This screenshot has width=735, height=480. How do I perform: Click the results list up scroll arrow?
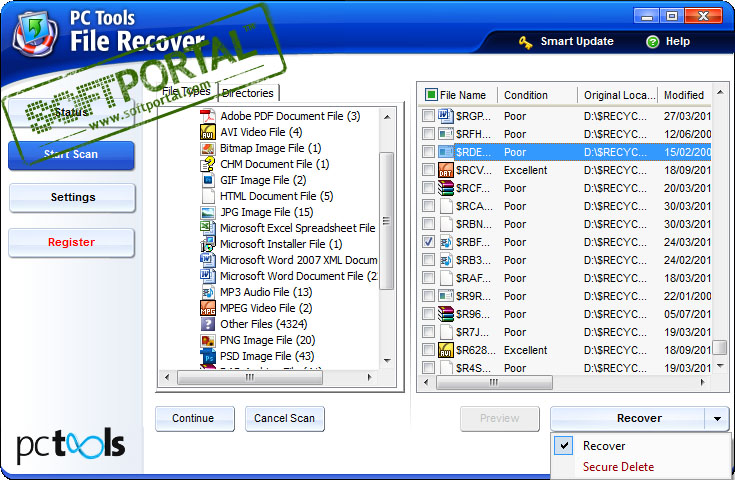(720, 90)
